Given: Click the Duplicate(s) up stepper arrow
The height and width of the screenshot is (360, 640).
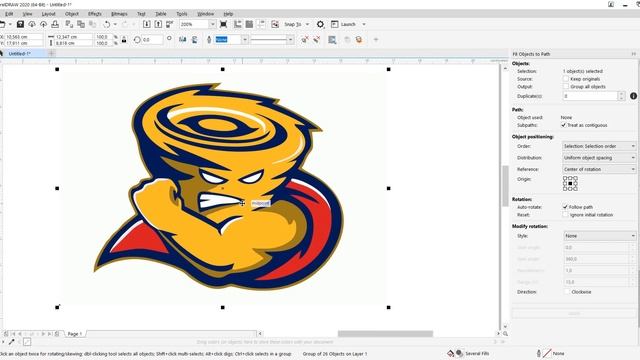Looking at the screenshot, I should [x=621, y=94].
